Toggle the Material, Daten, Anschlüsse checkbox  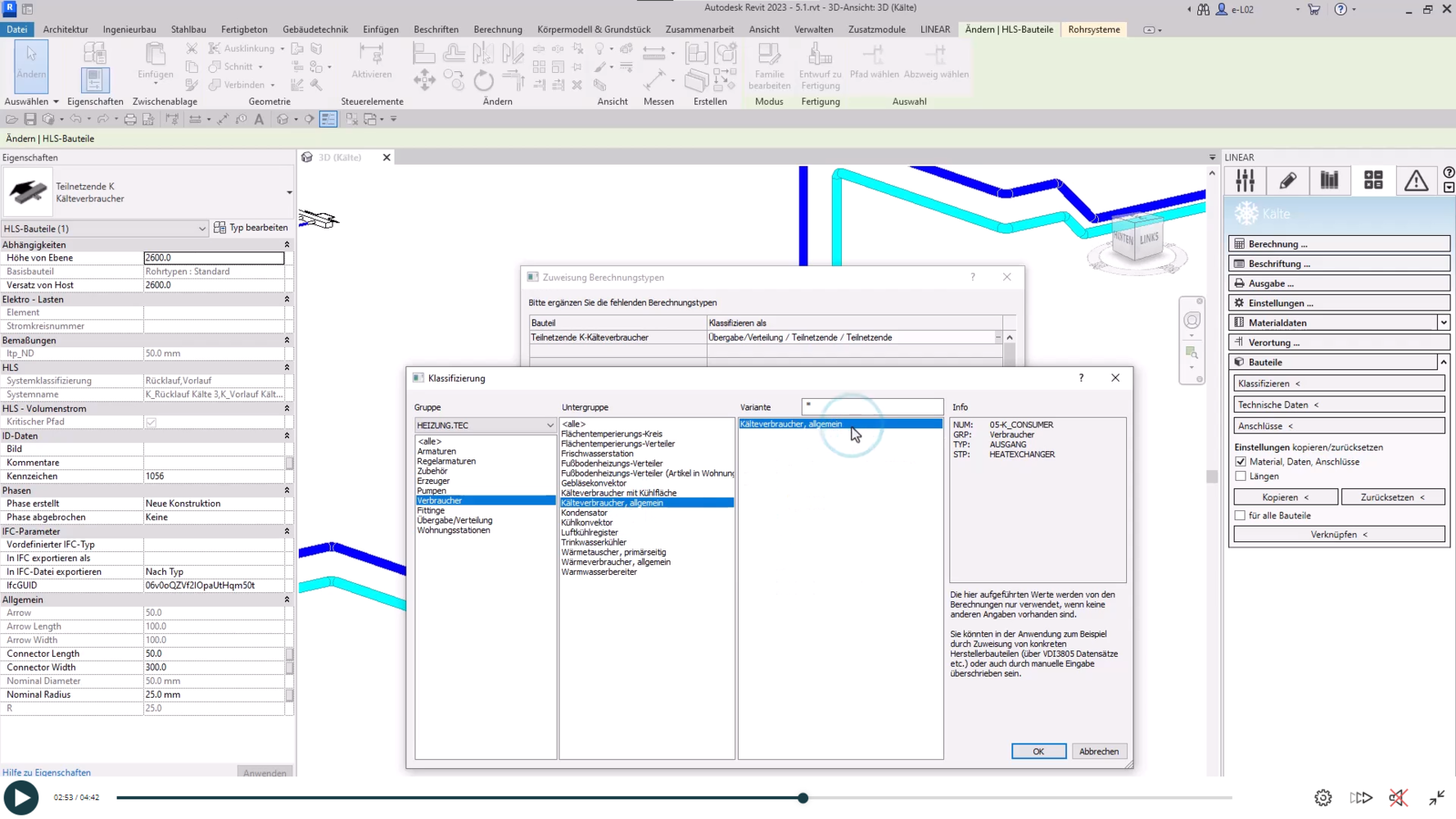coord(1241,462)
